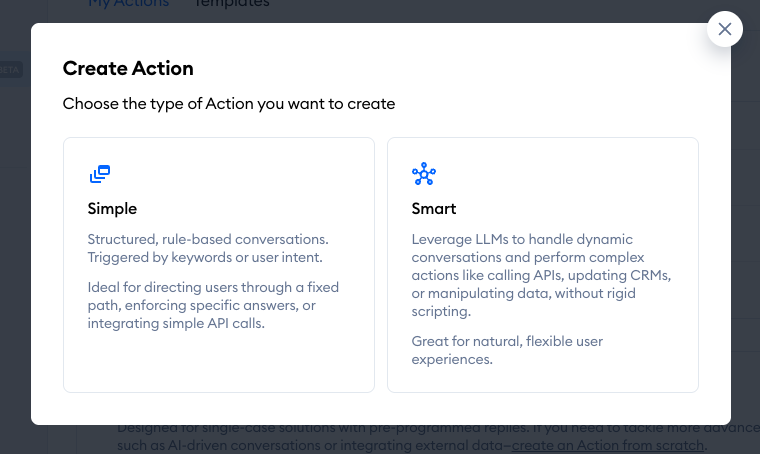Click the Smart network-nodes icon
Viewport: 760px width, 454px height.
(424, 174)
